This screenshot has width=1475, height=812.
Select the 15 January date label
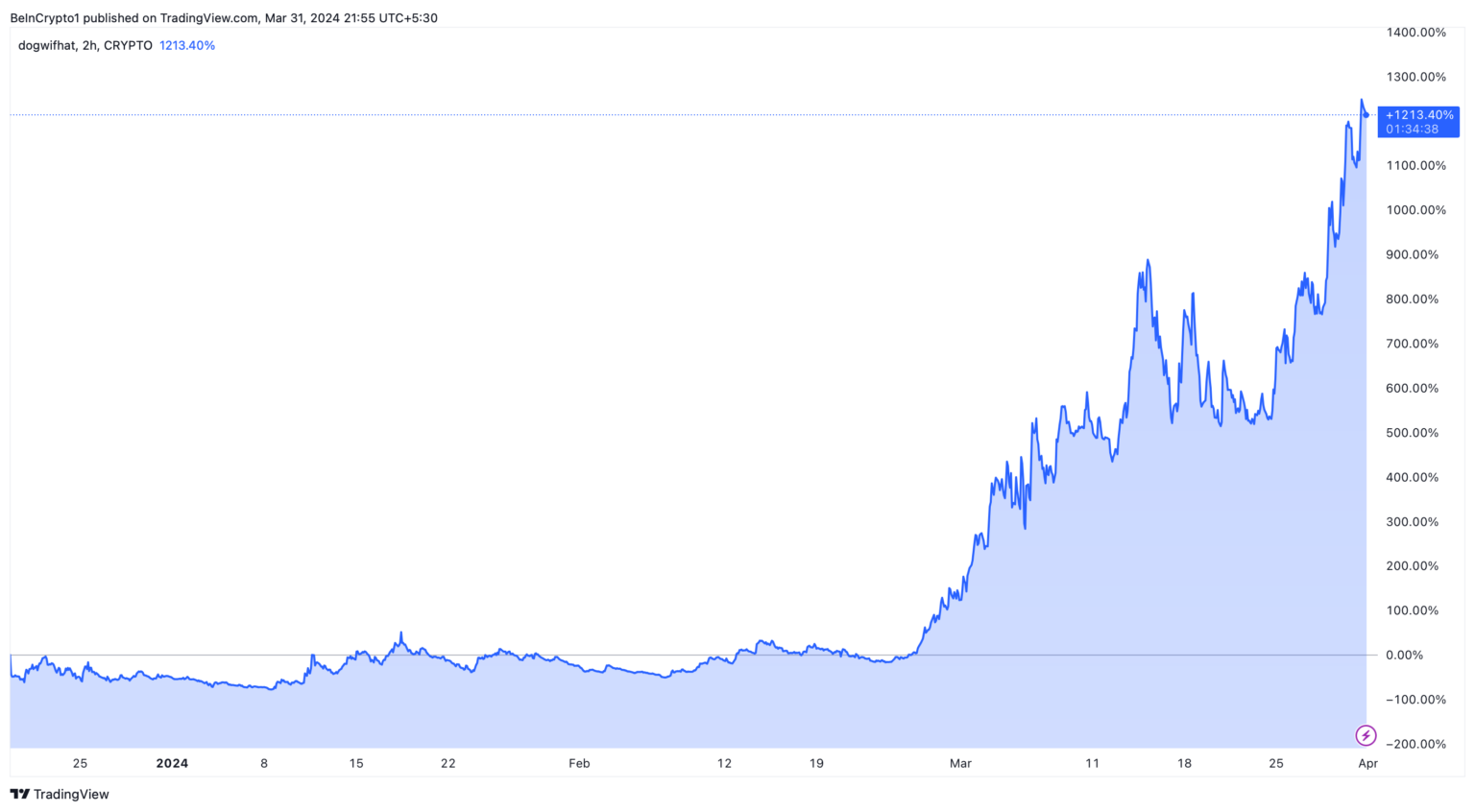pos(356,764)
